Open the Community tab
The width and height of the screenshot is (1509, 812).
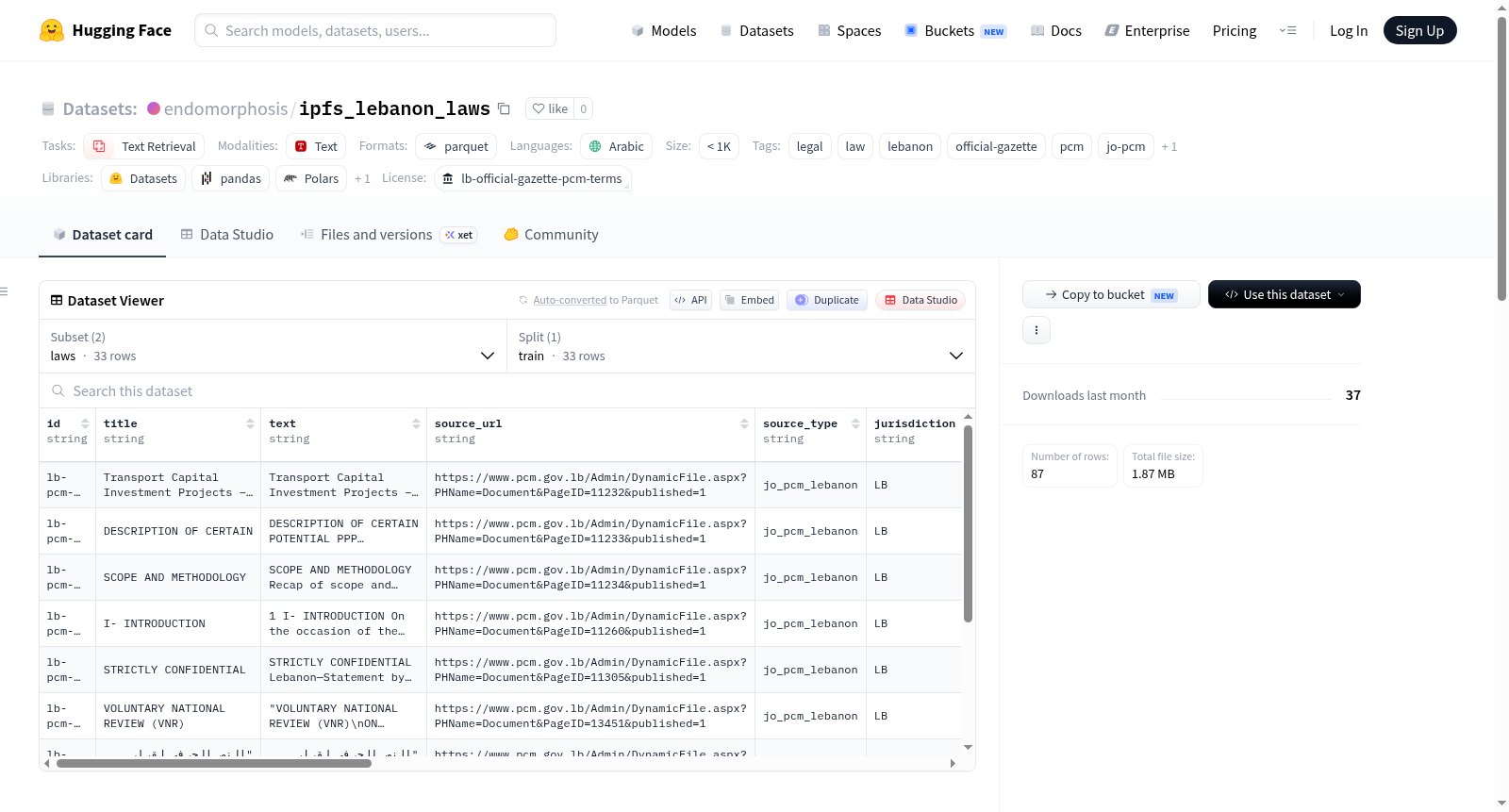pos(551,235)
